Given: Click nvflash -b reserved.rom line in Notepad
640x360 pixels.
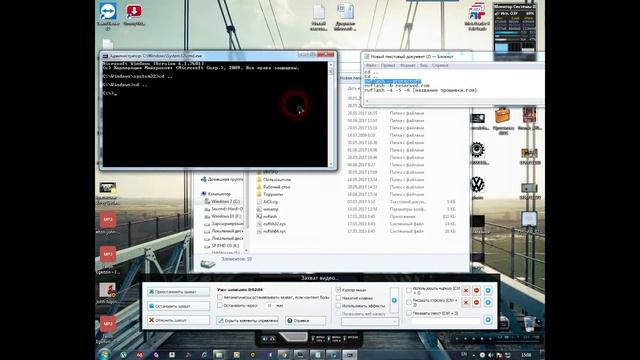Looking at the screenshot, I should (397, 86).
